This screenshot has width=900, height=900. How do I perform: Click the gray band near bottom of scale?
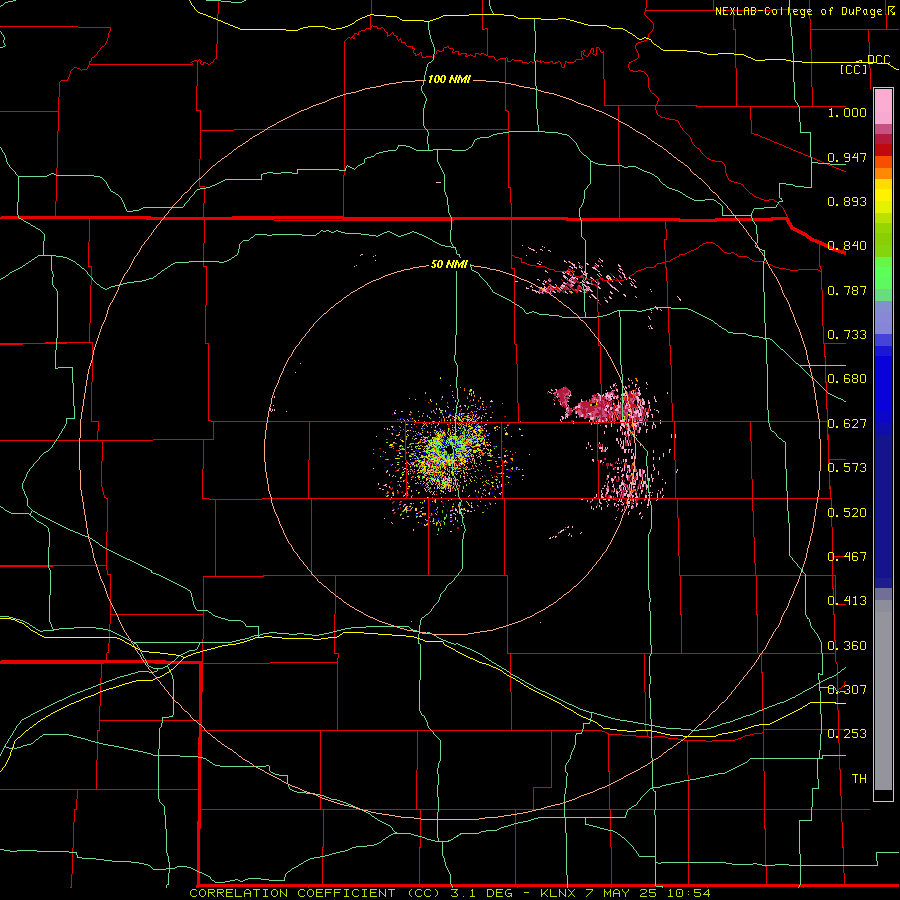(883, 695)
